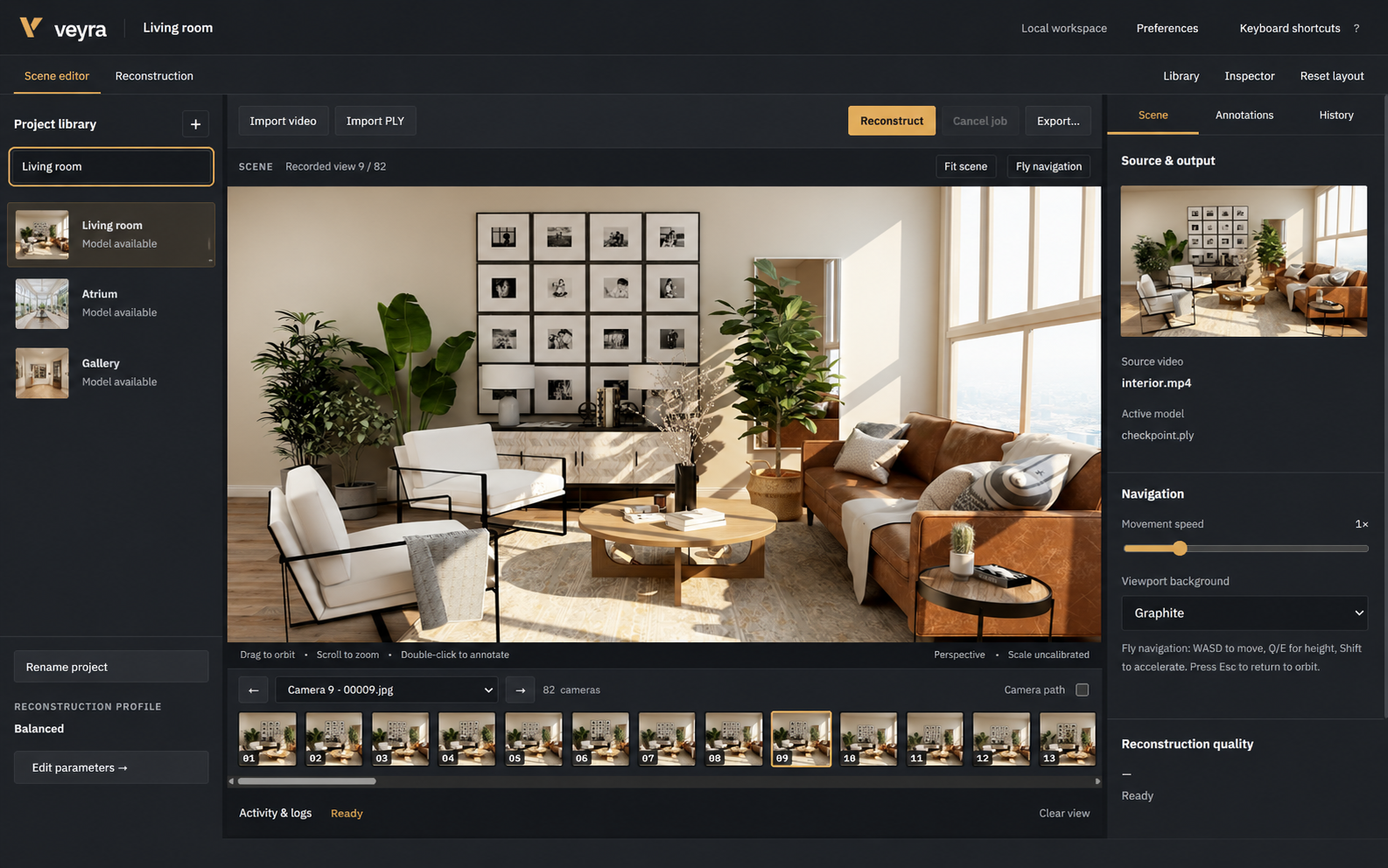Adjust the Movement speed slider handle
Image resolution: width=1388 pixels, height=868 pixels.
click(x=1180, y=549)
